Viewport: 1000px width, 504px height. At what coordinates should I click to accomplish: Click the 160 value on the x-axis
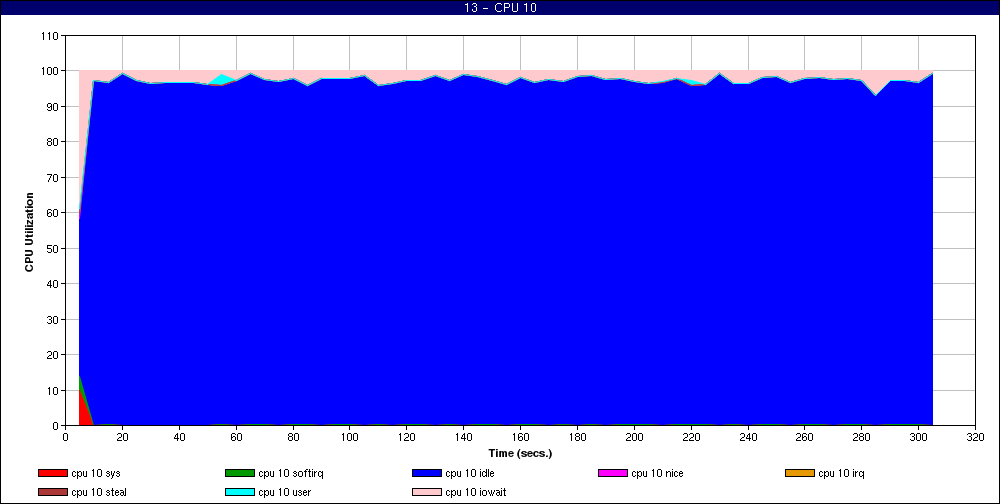coord(520,437)
